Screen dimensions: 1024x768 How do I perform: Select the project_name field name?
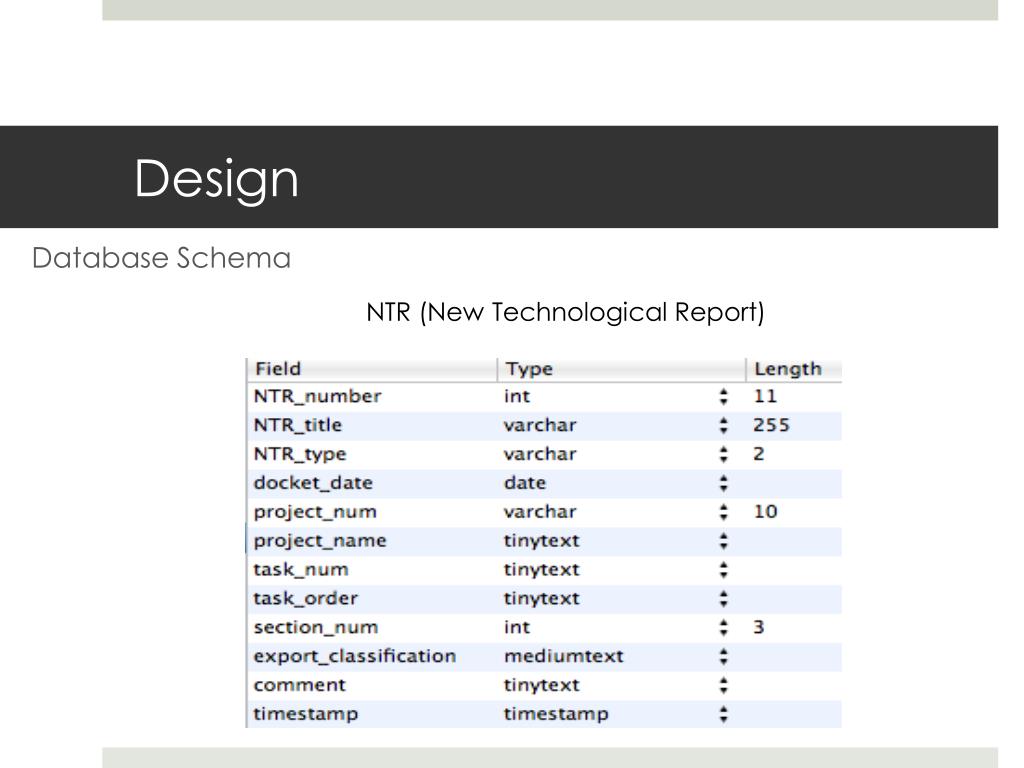[x=320, y=541]
